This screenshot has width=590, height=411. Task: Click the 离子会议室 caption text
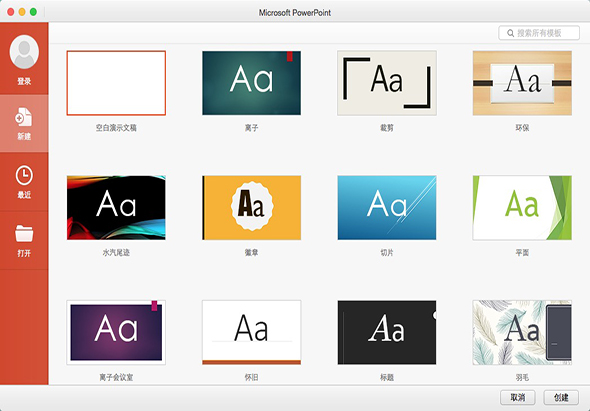click(x=116, y=377)
